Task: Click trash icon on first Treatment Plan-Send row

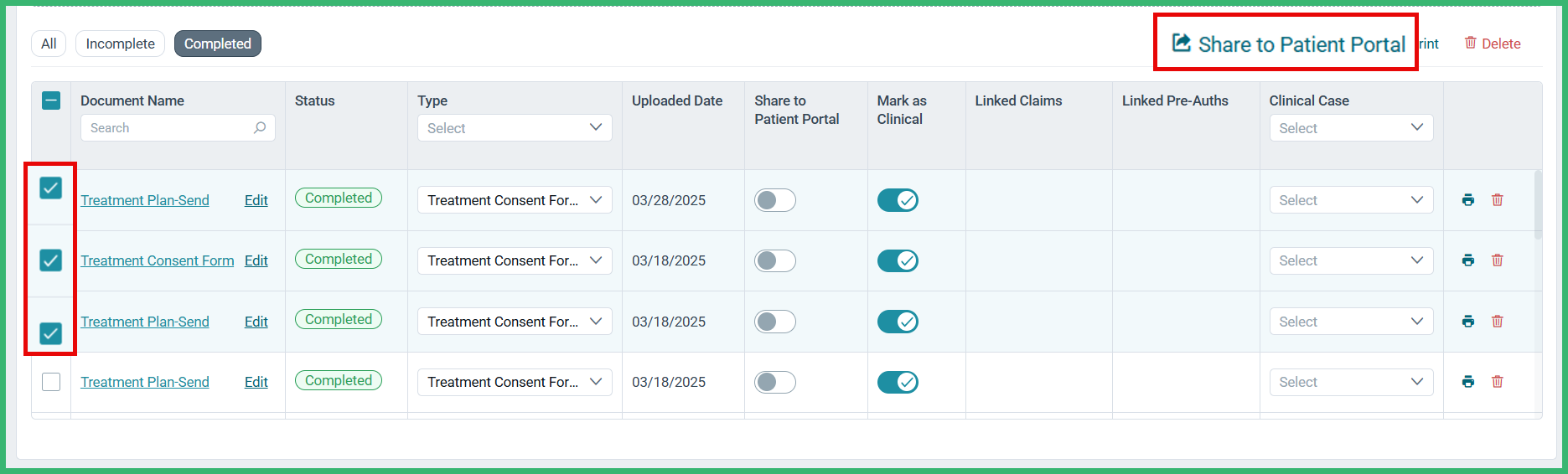Action: pyautogui.click(x=1497, y=200)
